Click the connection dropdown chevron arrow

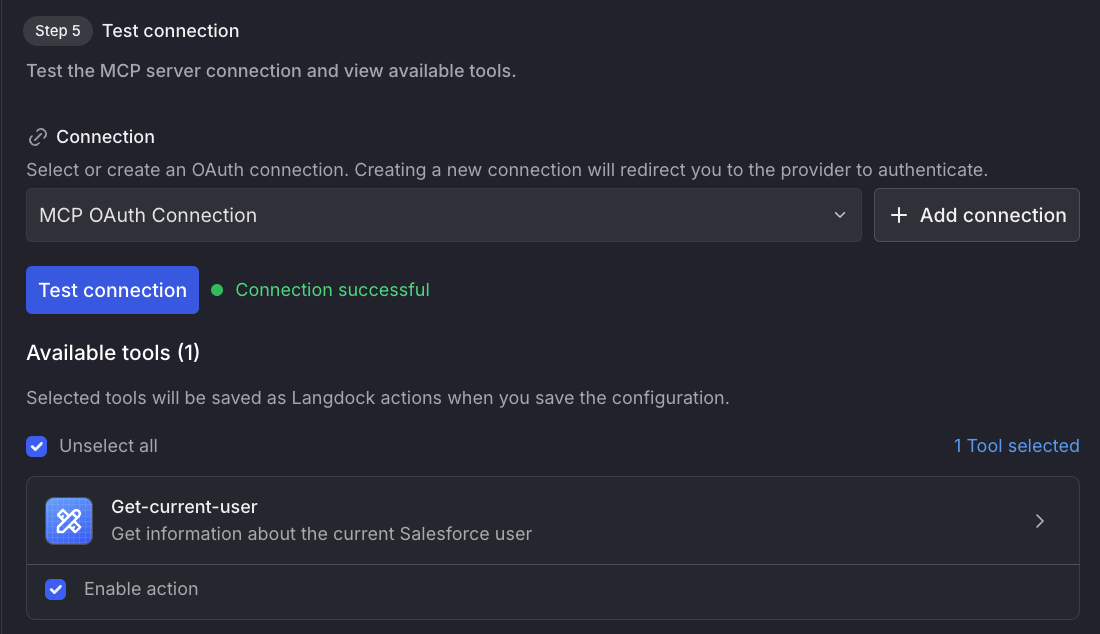click(x=841, y=214)
